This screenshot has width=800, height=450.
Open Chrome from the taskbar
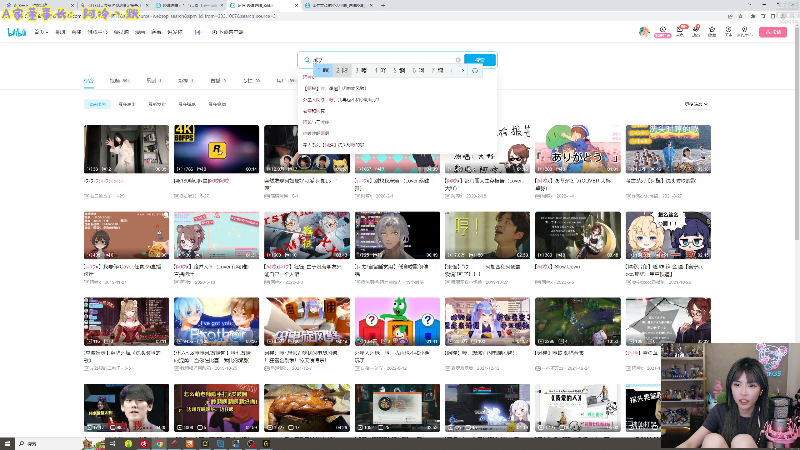(x=159, y=444)
